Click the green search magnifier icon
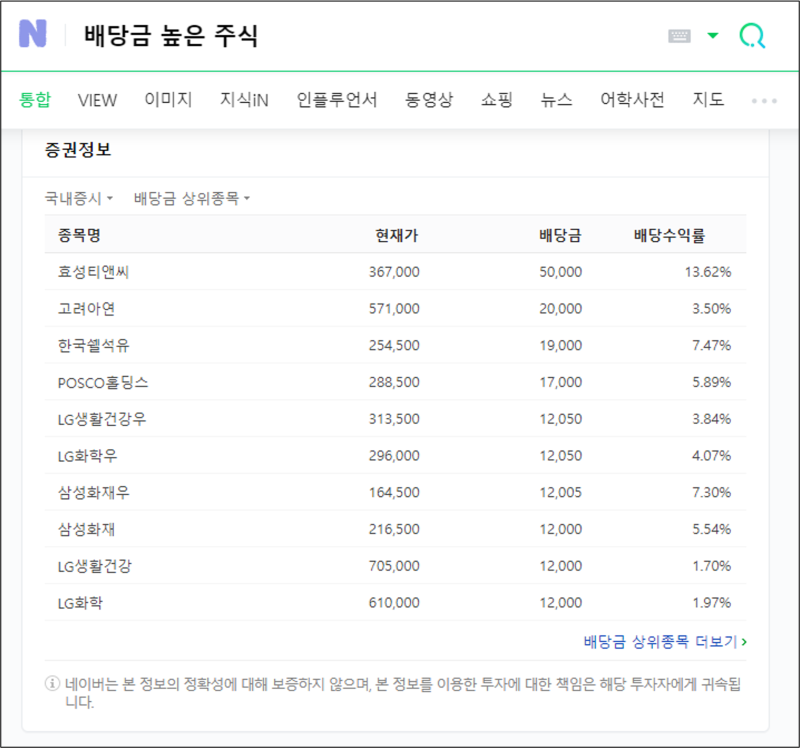 [753, 36]
